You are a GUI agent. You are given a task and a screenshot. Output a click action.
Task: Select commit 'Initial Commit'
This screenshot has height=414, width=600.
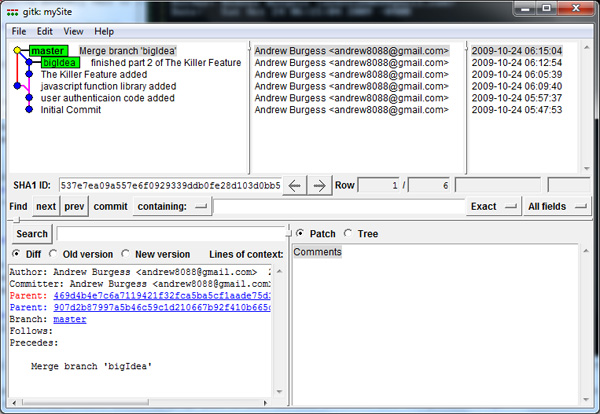point(71,110)
